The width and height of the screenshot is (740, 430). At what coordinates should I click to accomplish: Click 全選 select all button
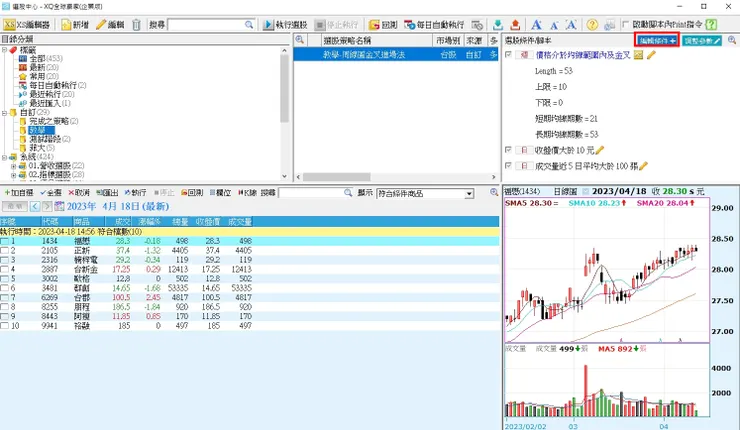(51, 193)
